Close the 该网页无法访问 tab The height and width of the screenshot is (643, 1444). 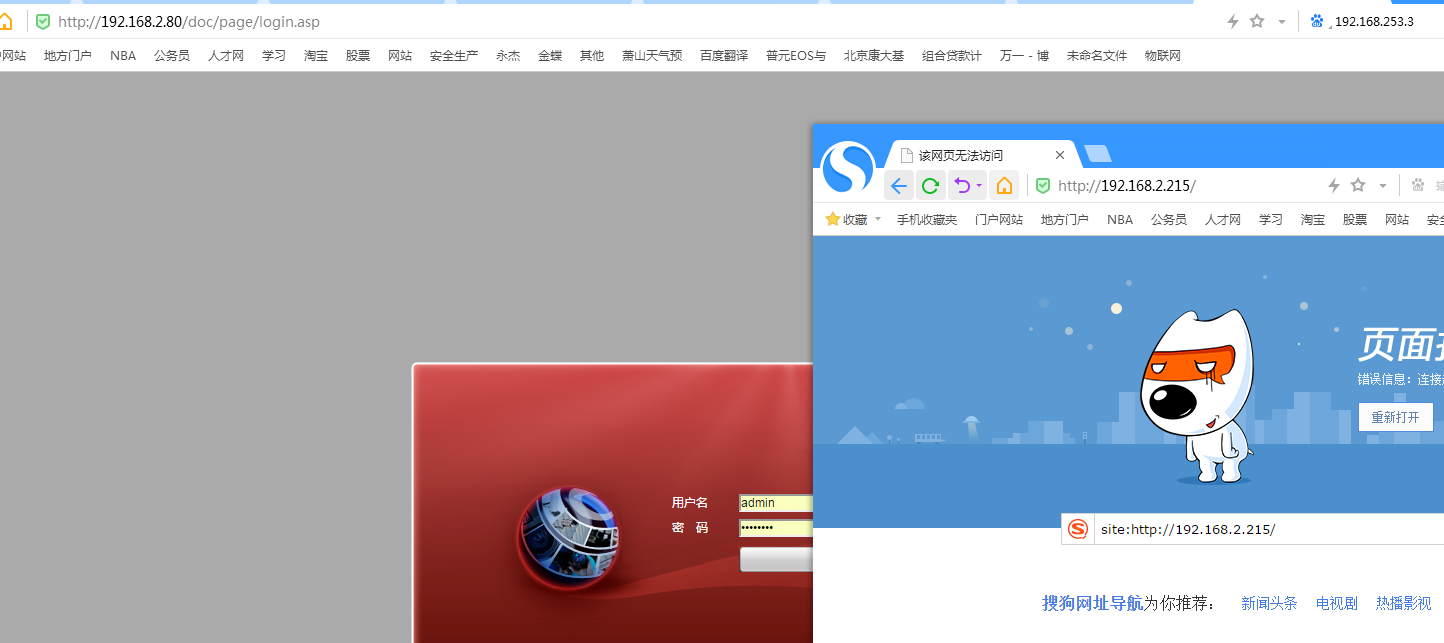pyautogui.click(x=1060, y=155)
